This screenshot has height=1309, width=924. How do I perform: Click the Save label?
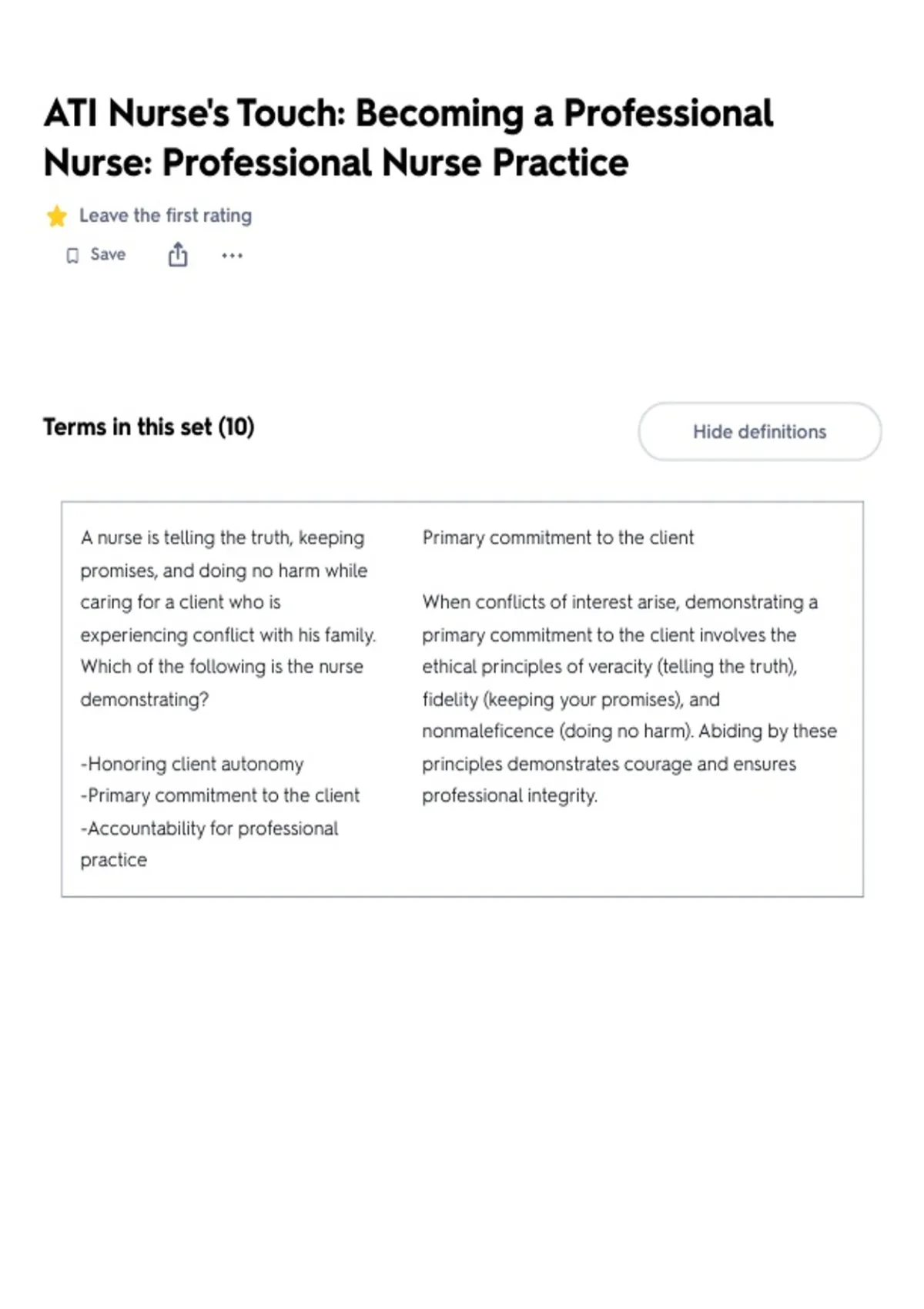coord(108,255)
